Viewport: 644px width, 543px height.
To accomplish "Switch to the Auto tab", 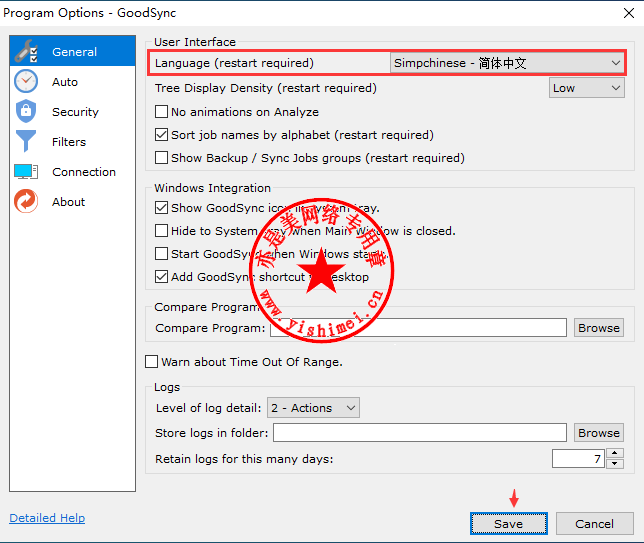I will click(x=72, y=82).
